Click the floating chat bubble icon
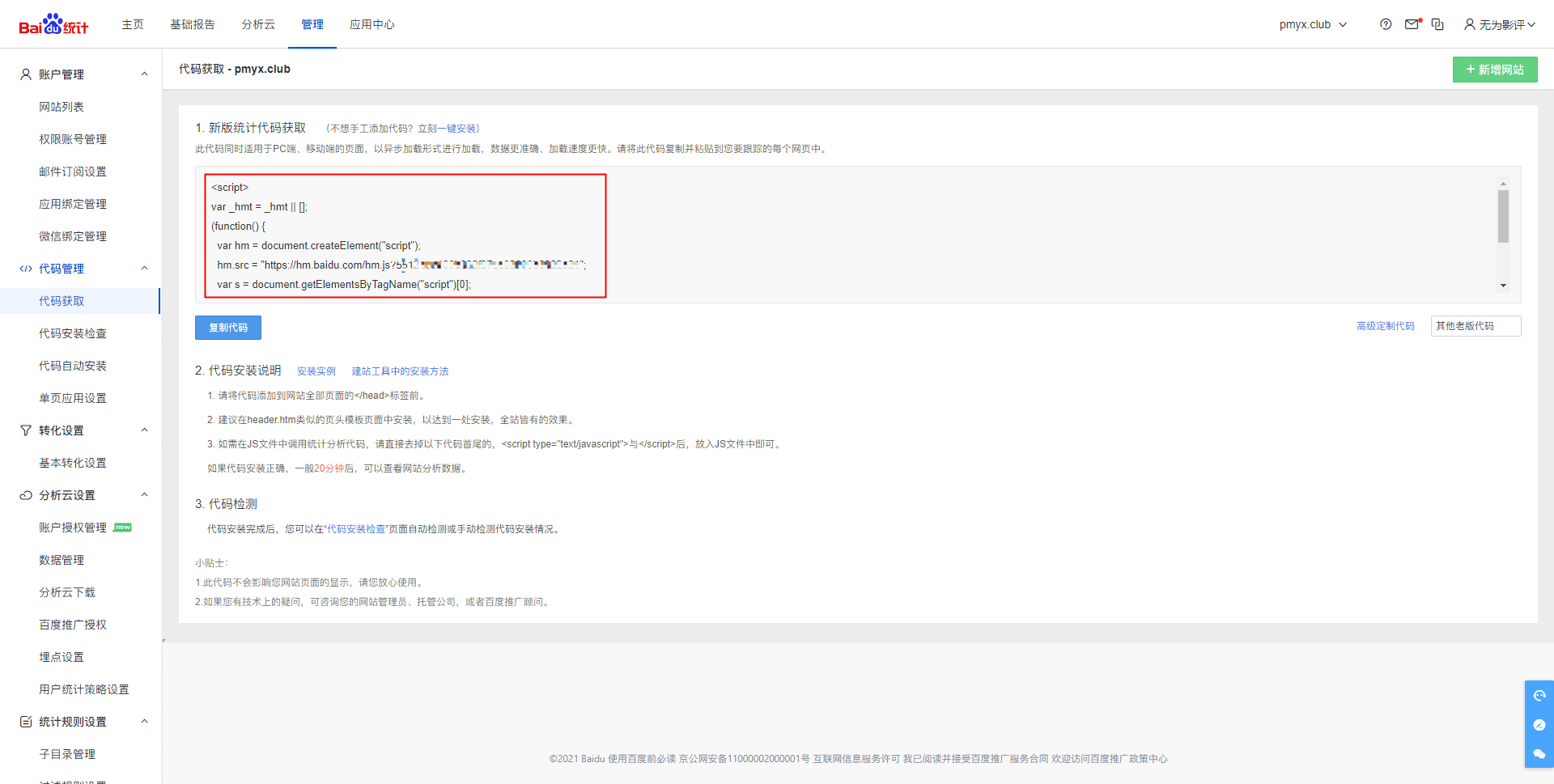The image size is (1554, 784). [x=1539, y=754]
